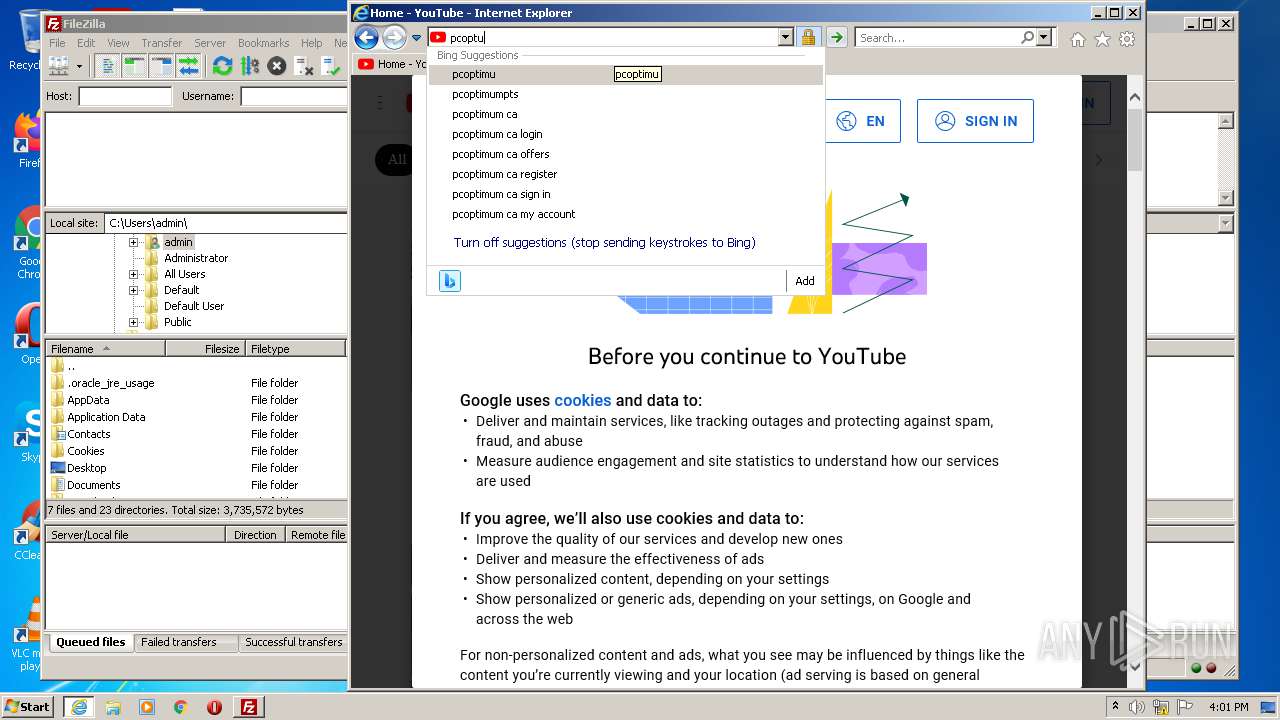The width and height of the screenshot is (1280, 720).
Task: Click the Local site path field
Action: point(226,223)
